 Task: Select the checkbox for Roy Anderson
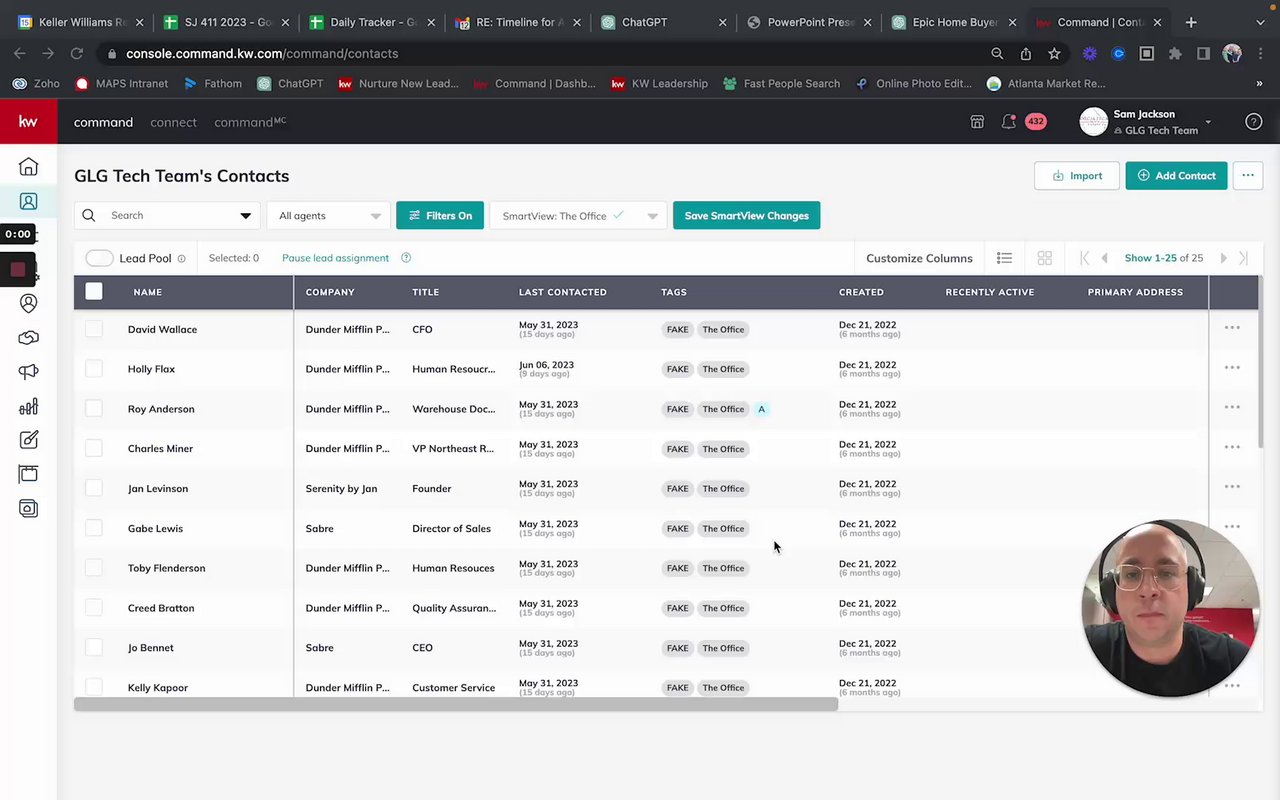pyautogui.click(x=94, y=409)
